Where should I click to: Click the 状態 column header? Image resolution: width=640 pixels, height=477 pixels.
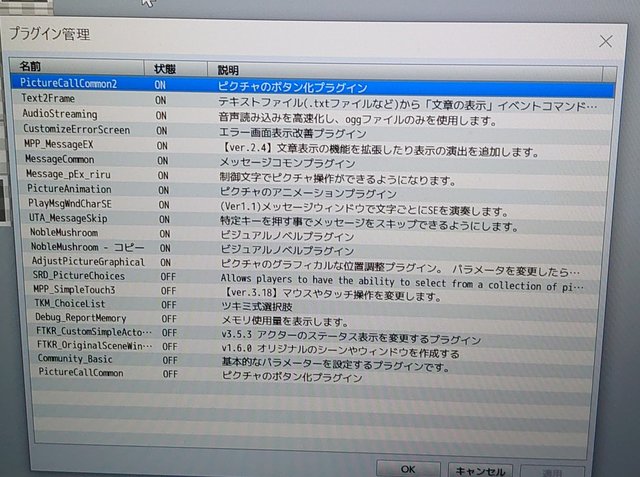(176, 69)
